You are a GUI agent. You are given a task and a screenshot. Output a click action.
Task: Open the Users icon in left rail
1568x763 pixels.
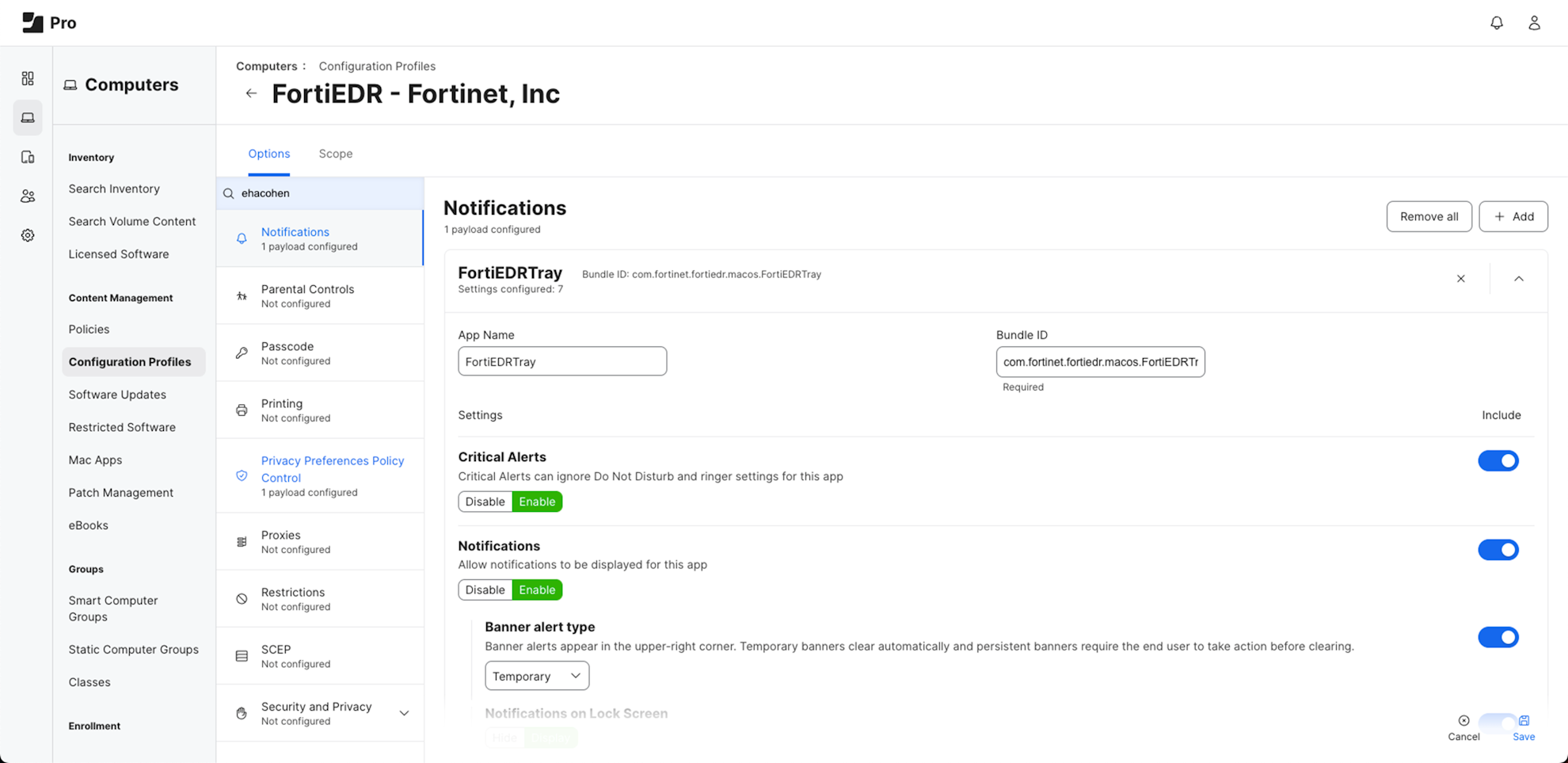(28, 196)
